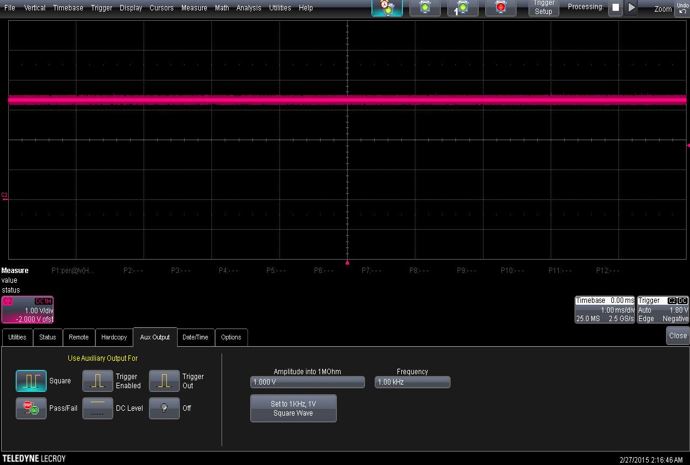Resume processing with the play button
Viewport: 690px width, 465px height.
(632, 8)
